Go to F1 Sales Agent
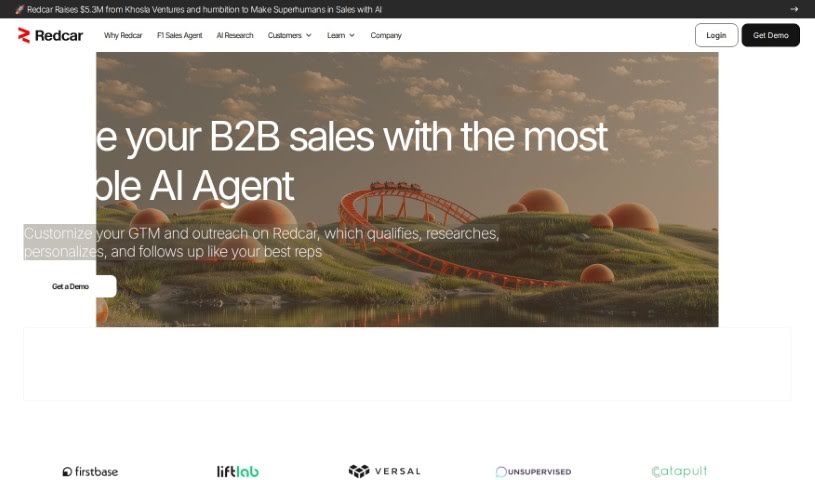Viewport: 815px width, 480px height. (x=179, y=35)
